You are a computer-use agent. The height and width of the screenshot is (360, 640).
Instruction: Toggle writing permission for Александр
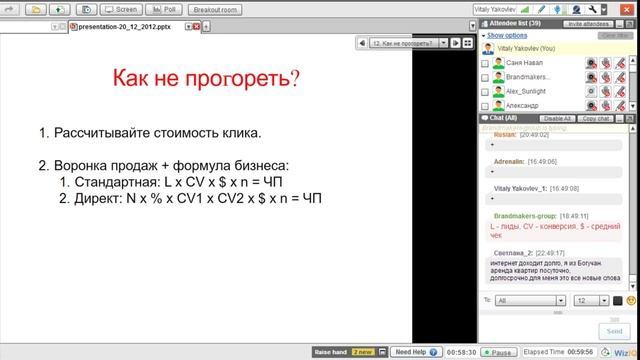[x=620, y=106]
